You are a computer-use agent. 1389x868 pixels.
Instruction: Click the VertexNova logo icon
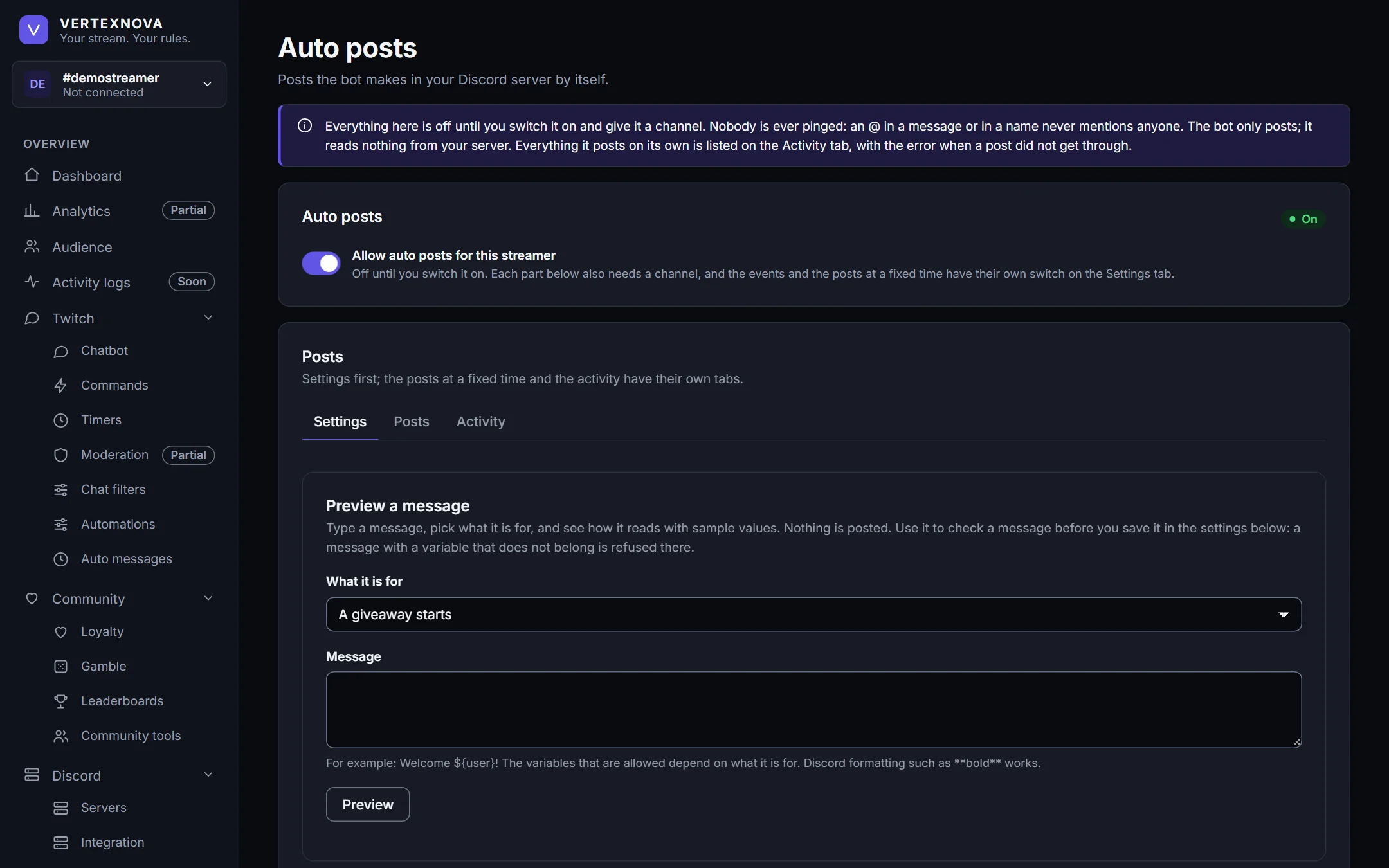[x=33, y=30]
